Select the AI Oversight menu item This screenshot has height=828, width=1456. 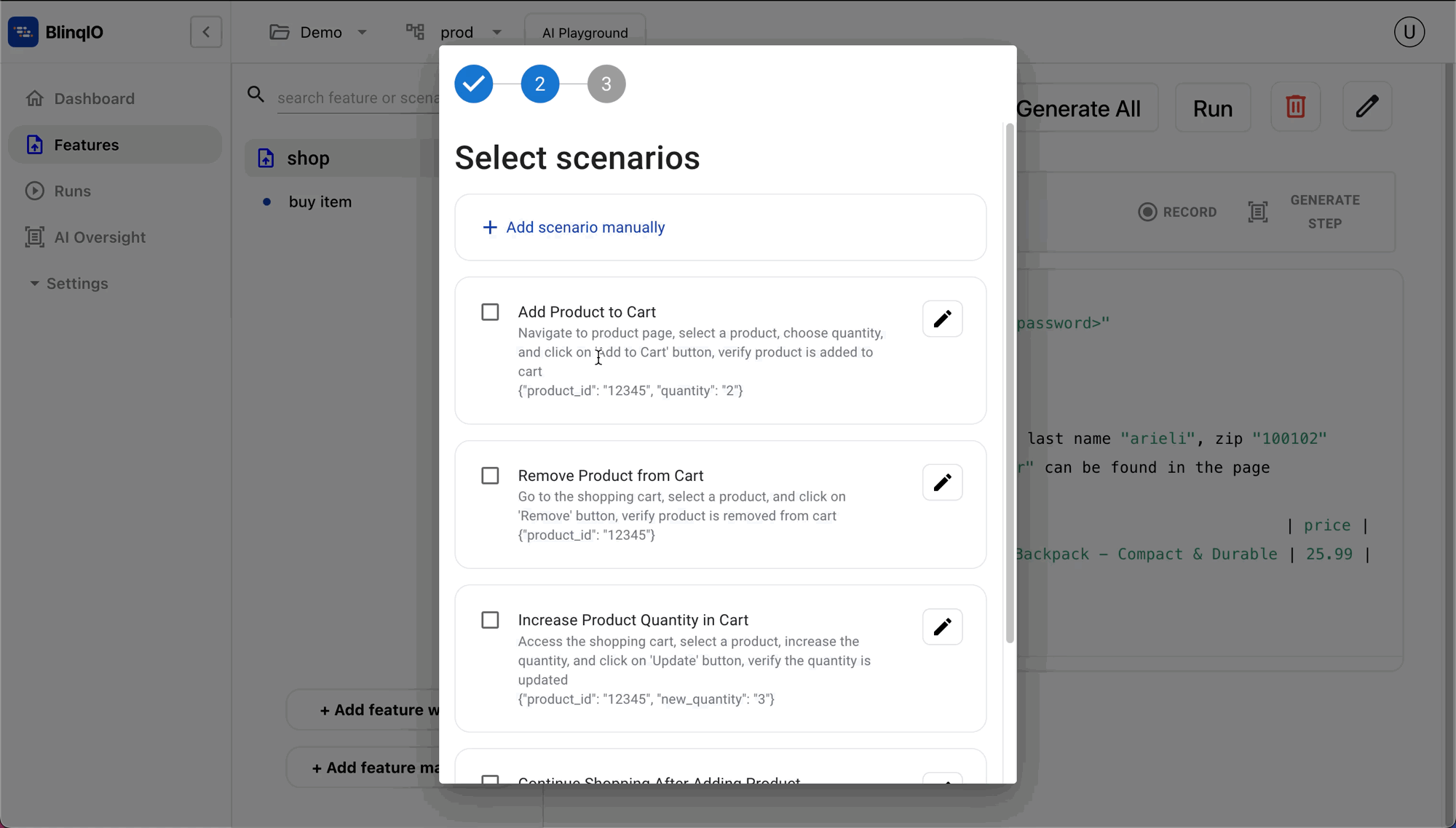[100, 237]
